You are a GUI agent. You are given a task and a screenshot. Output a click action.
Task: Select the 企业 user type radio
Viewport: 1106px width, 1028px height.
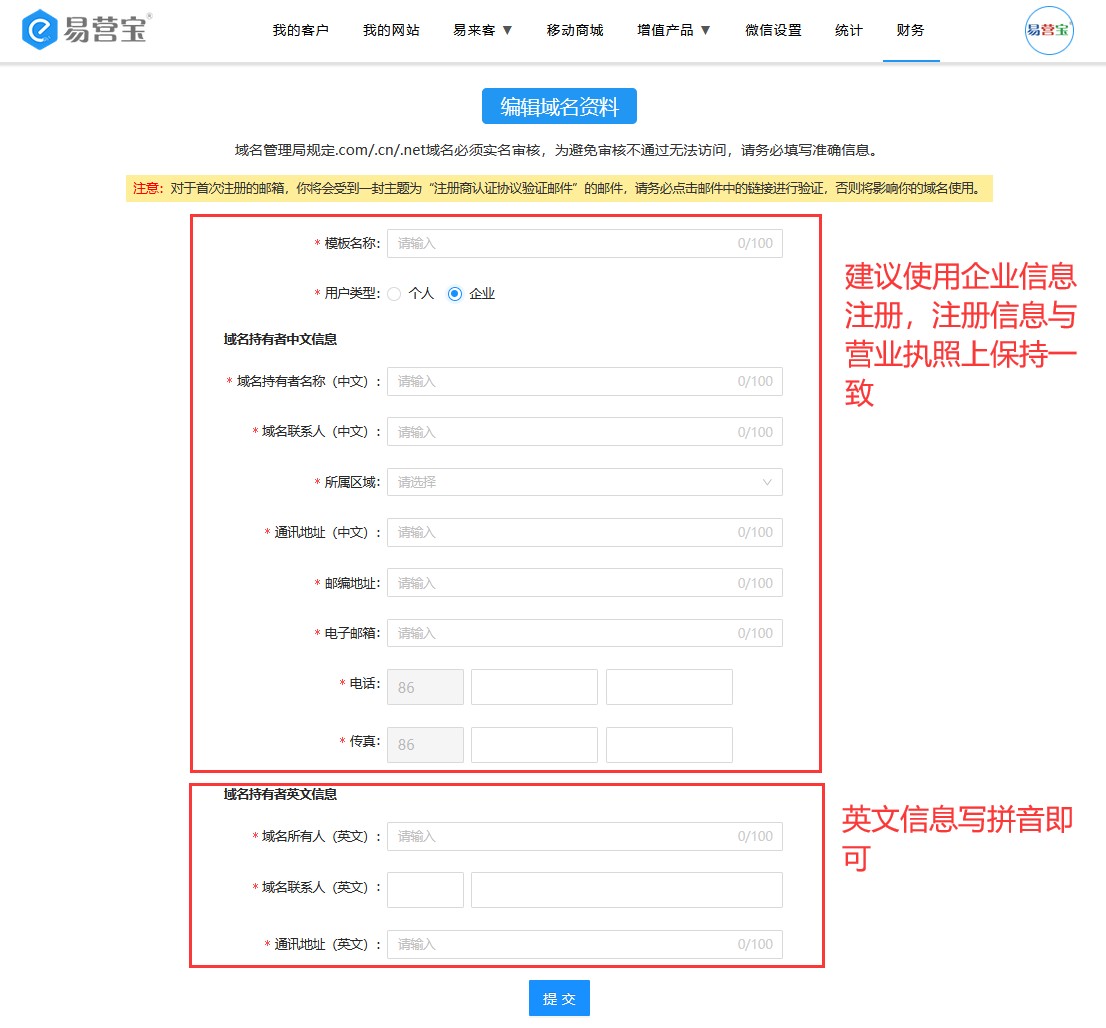pyautogui.click(x=455, y=294)
